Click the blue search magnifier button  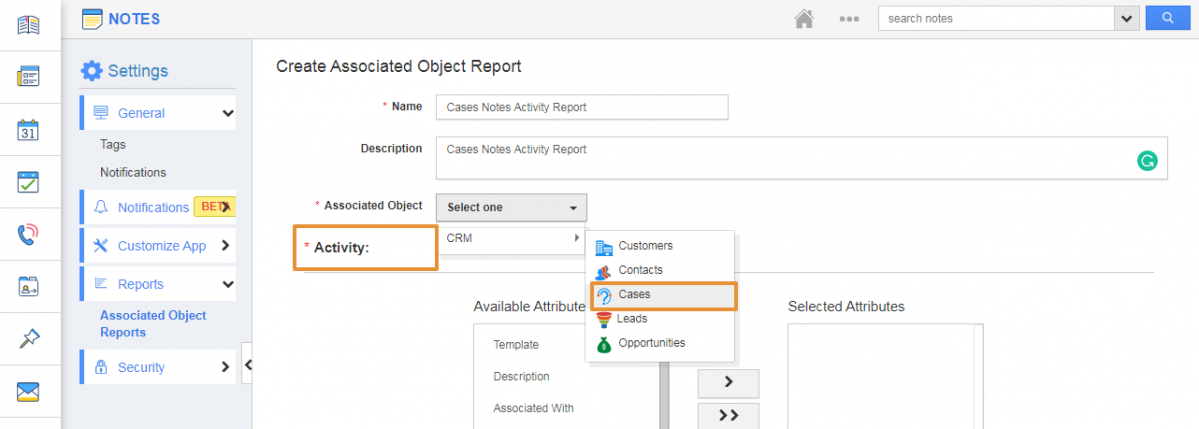coord(1166,18)
